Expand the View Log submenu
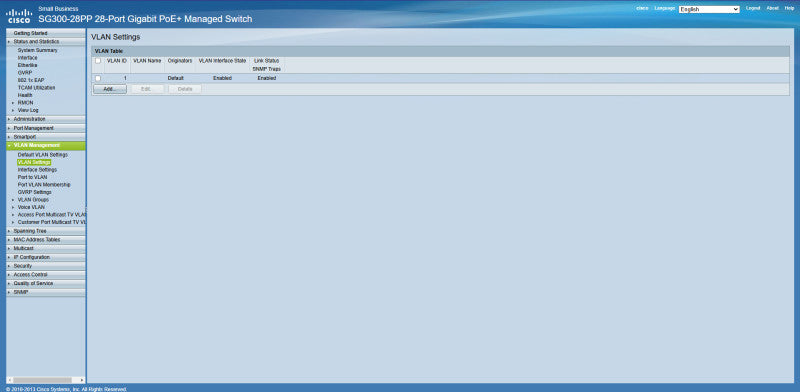This screenshot has height=392, width=800. (28, 110)
